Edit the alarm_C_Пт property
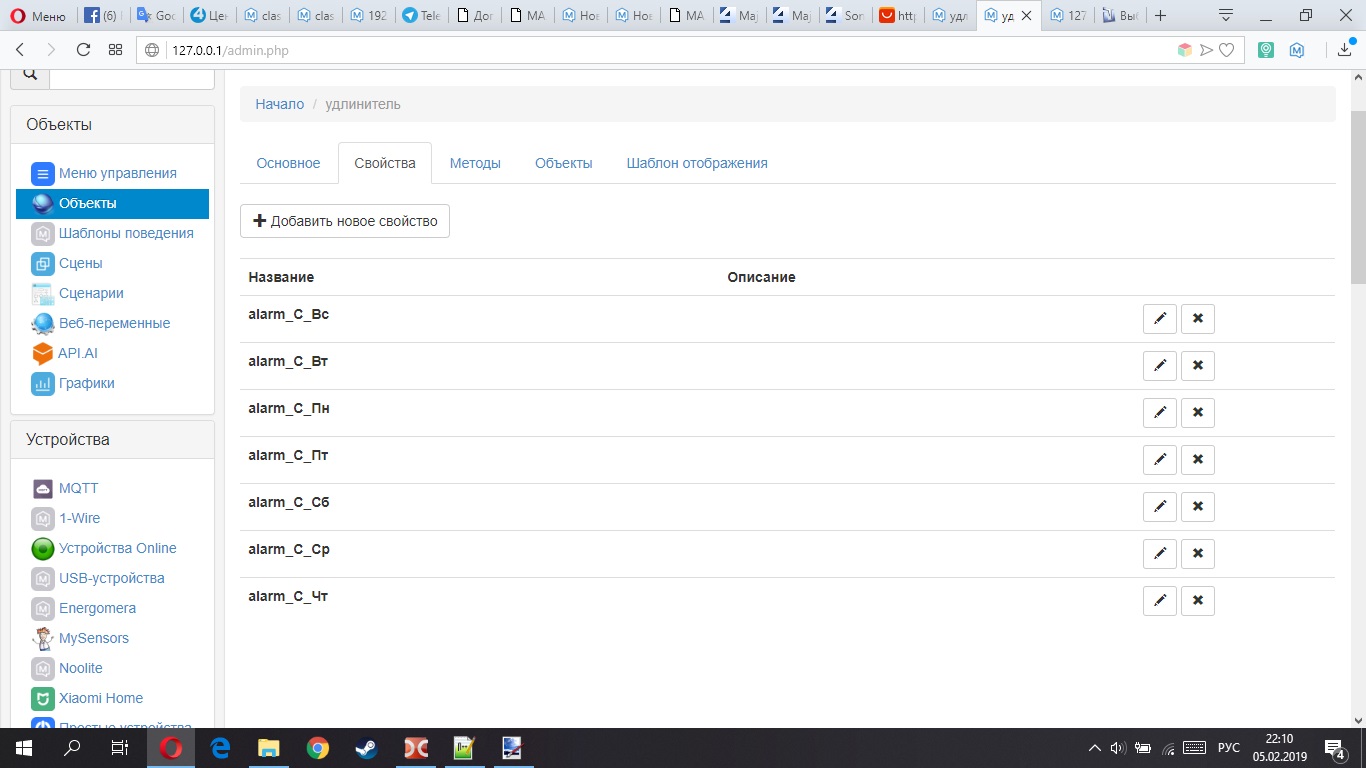Viewport: 1366px width, 768px height. (x=1160, y=460)
